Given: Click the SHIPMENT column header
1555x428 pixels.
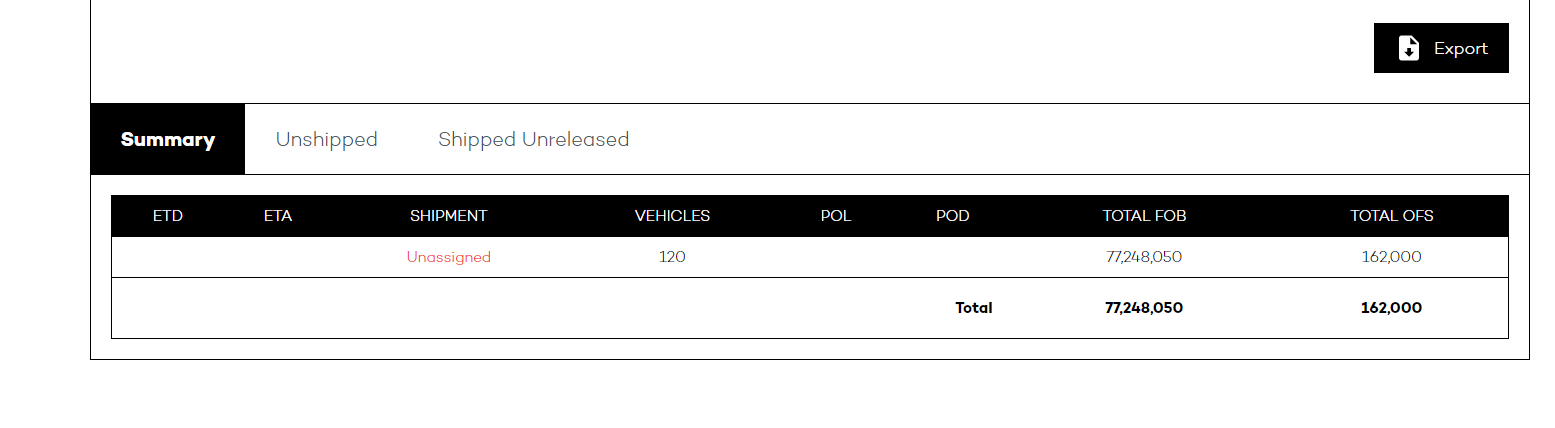Looking at the screenshot, I should point(448,216).
